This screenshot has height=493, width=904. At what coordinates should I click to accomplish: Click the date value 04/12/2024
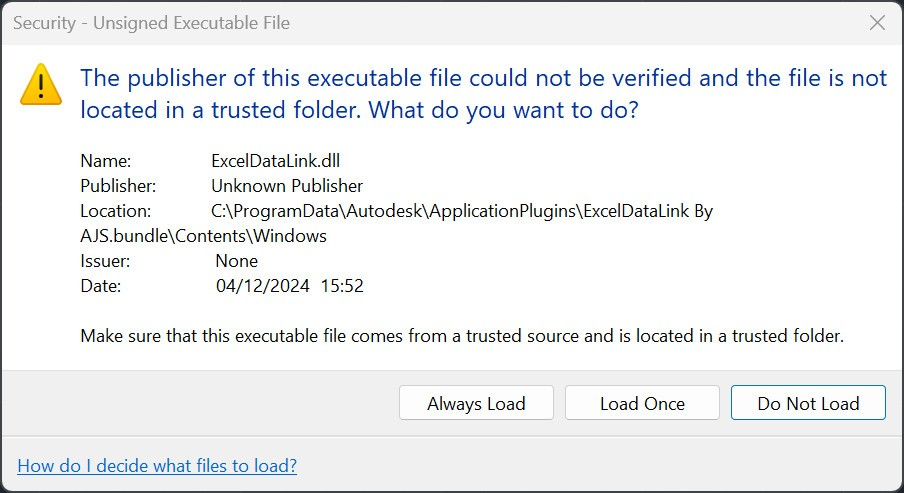[263, 285]
